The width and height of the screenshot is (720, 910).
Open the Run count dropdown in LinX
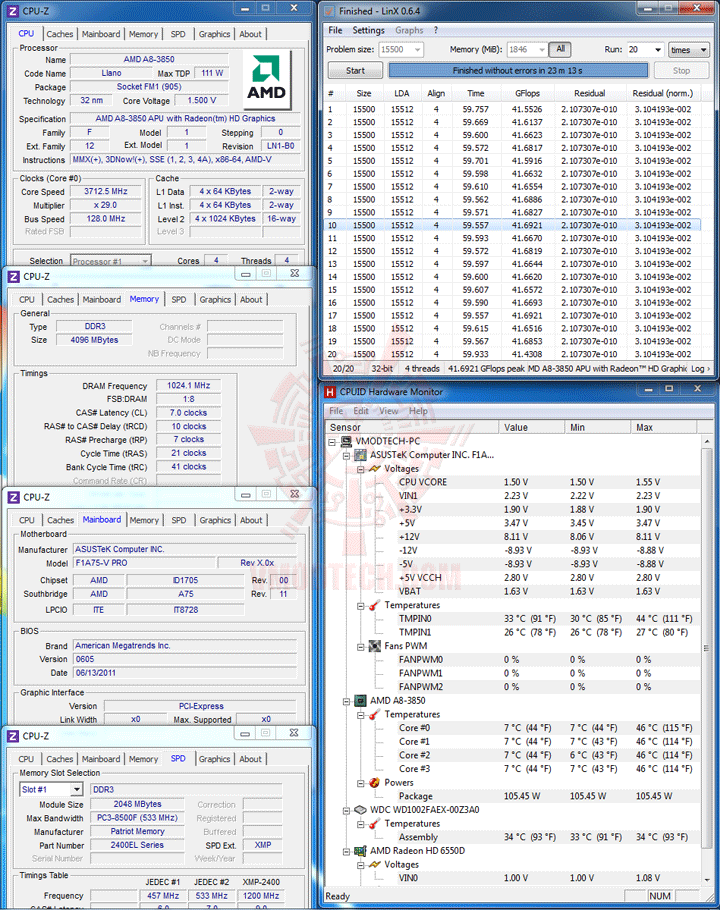658,50
